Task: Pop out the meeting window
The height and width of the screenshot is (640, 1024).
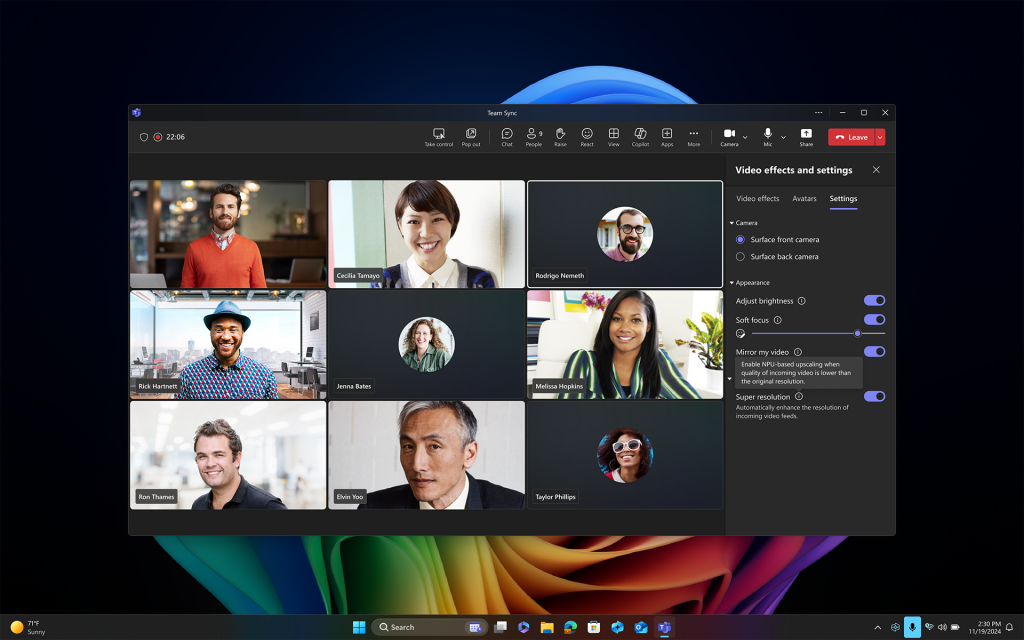Action: 470,134
